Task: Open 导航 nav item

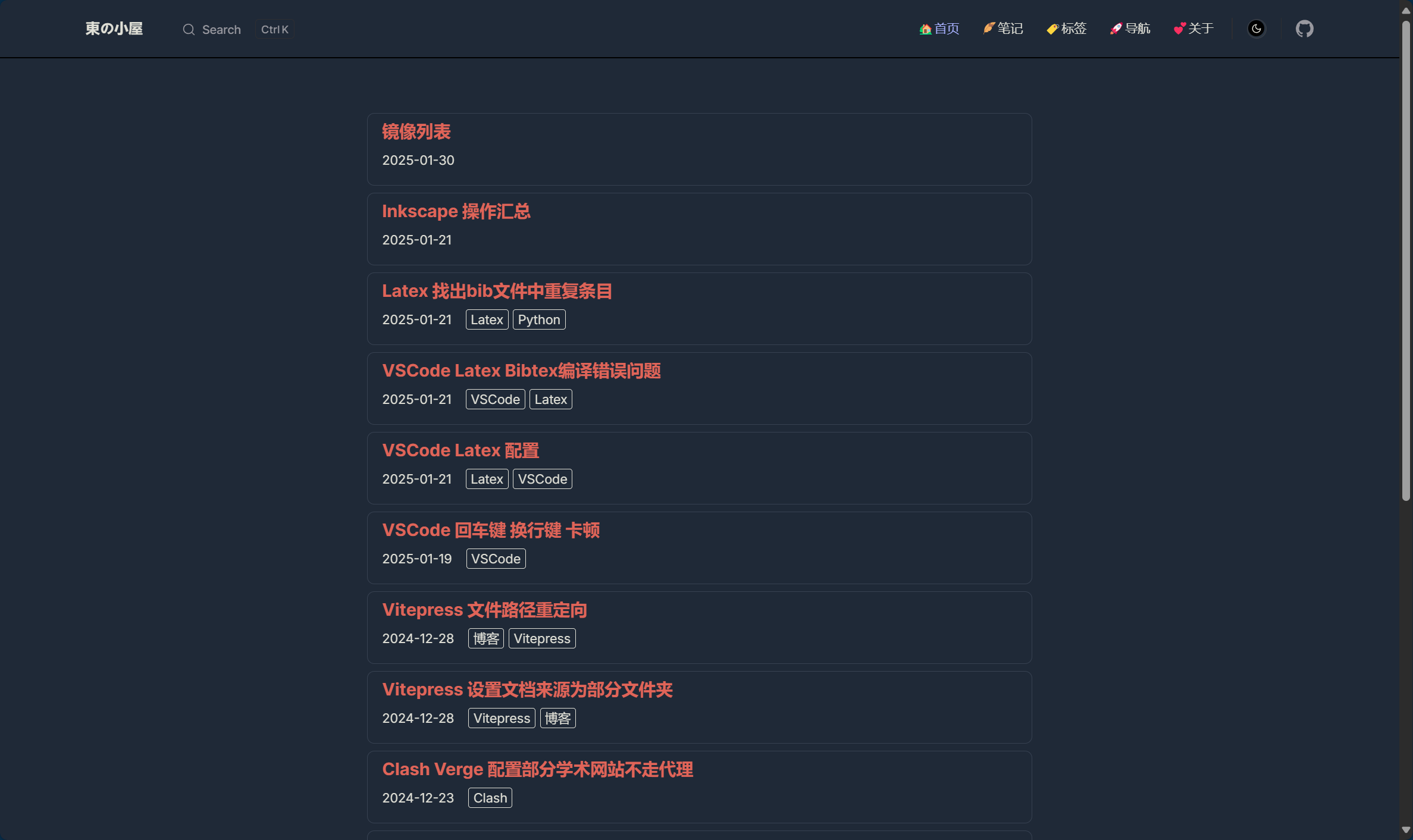Action: pyautogui.click(x=1130, y=29)
